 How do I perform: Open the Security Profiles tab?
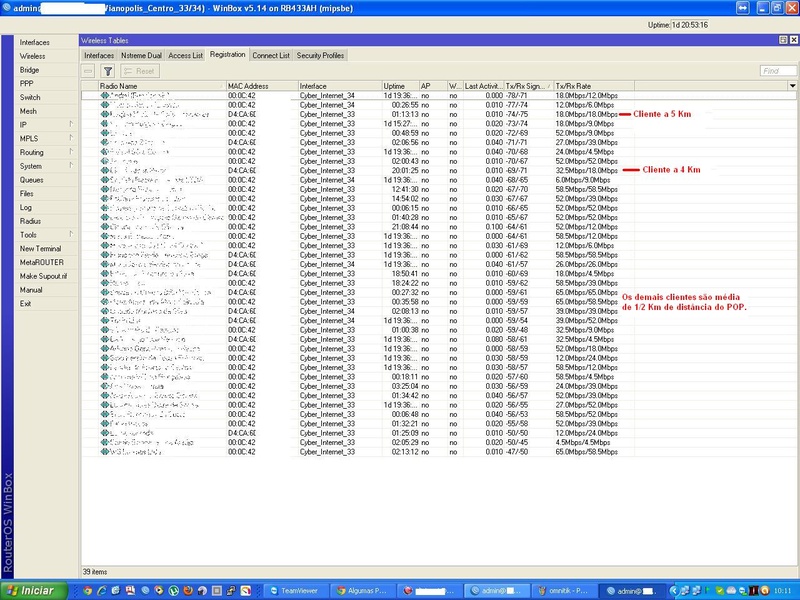320,55
